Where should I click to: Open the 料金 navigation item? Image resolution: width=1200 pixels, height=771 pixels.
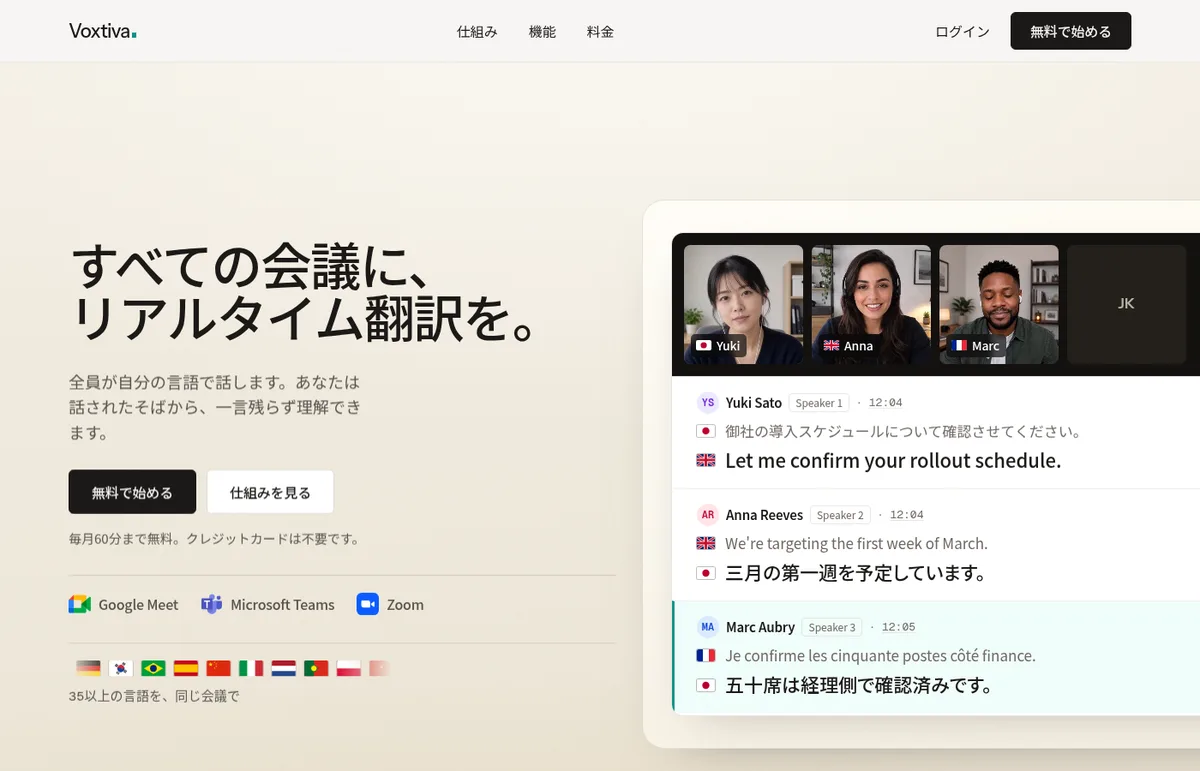pos(600,31)
